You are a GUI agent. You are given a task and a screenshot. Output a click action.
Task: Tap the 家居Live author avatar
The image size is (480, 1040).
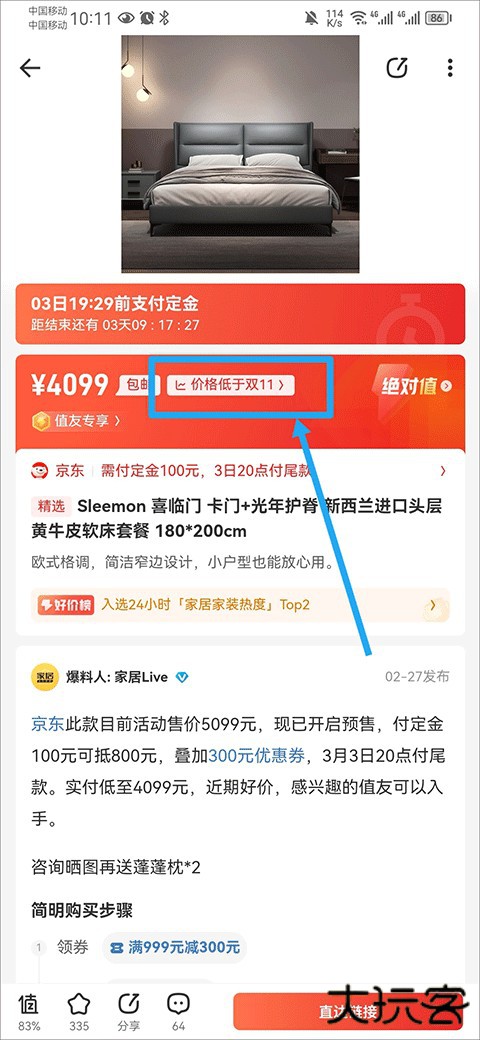[45, 677]
